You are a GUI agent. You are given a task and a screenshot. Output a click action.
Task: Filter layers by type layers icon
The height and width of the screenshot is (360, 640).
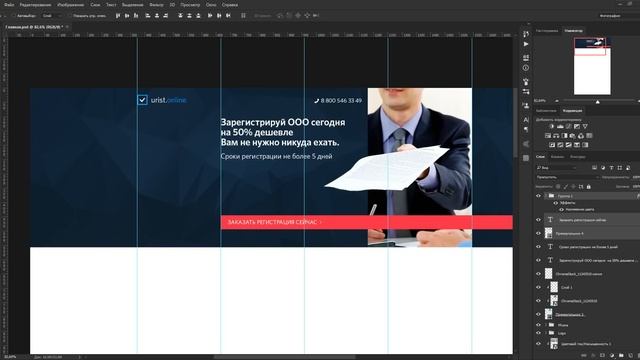point(611,168)
